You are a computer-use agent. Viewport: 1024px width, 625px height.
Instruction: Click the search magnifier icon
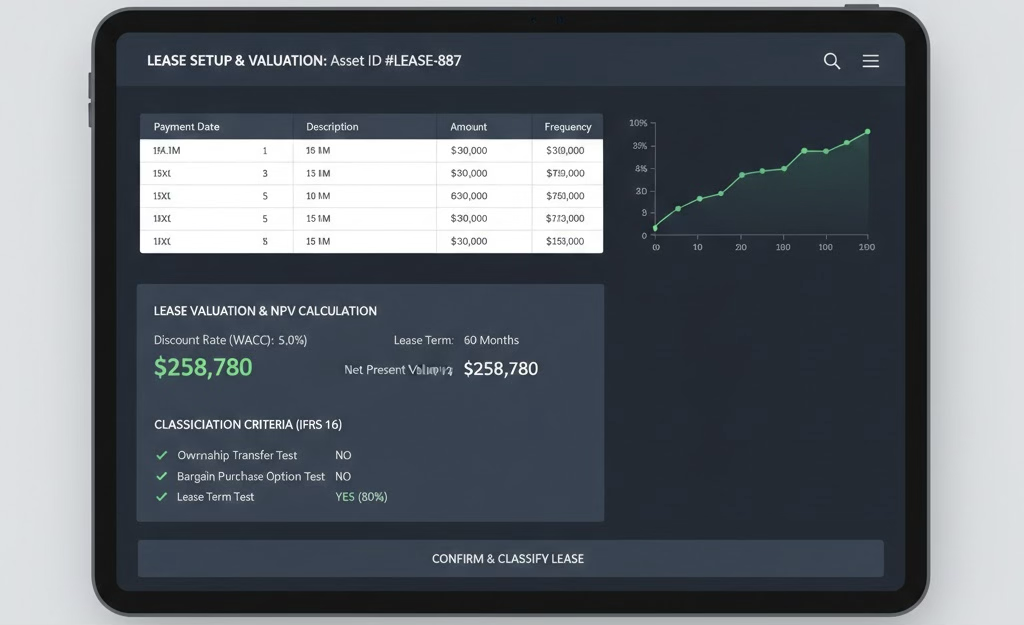[x=831, y=61]
